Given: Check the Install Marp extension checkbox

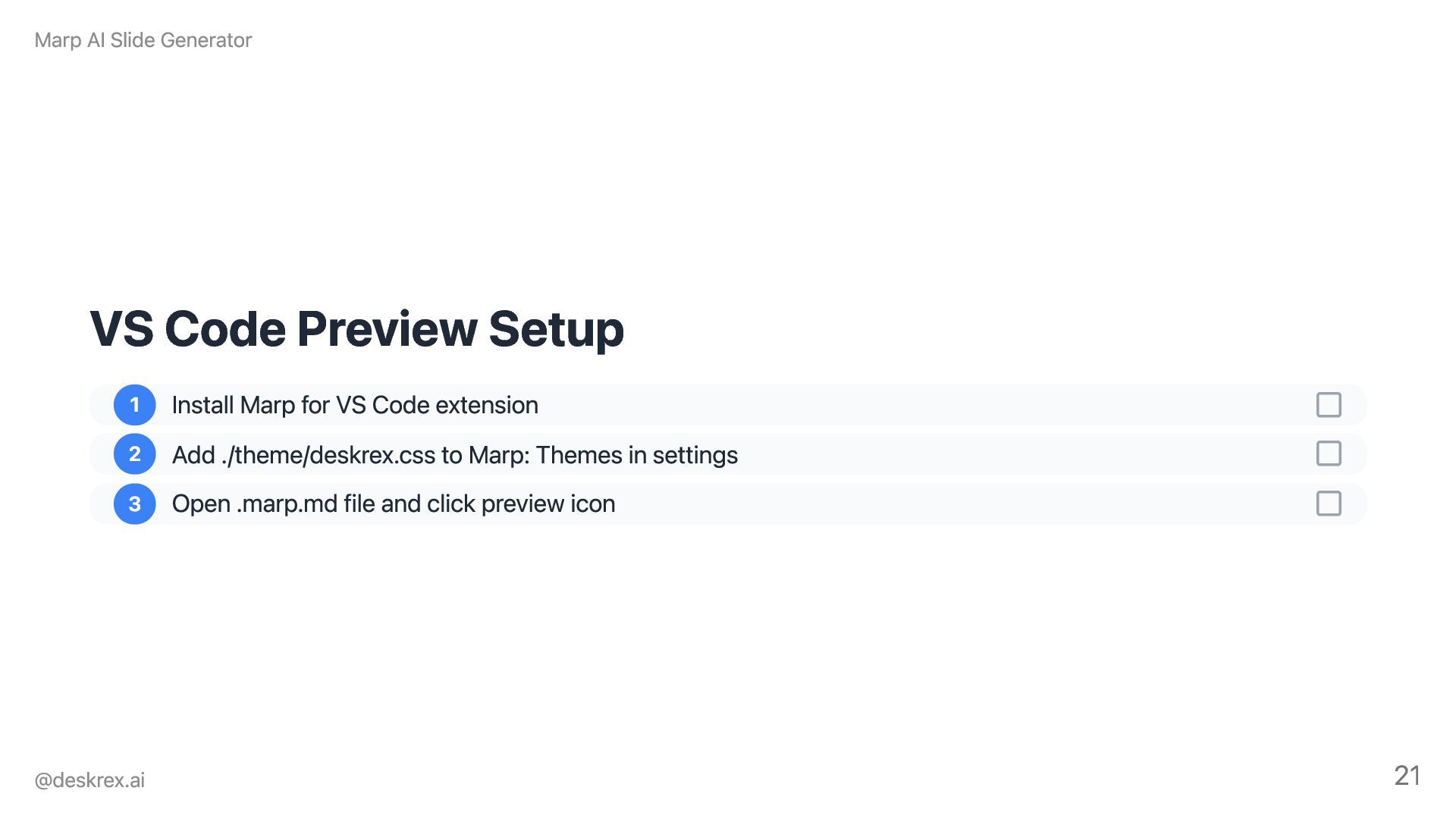Looking at the screenshot, I should [x=1329, y=405].
